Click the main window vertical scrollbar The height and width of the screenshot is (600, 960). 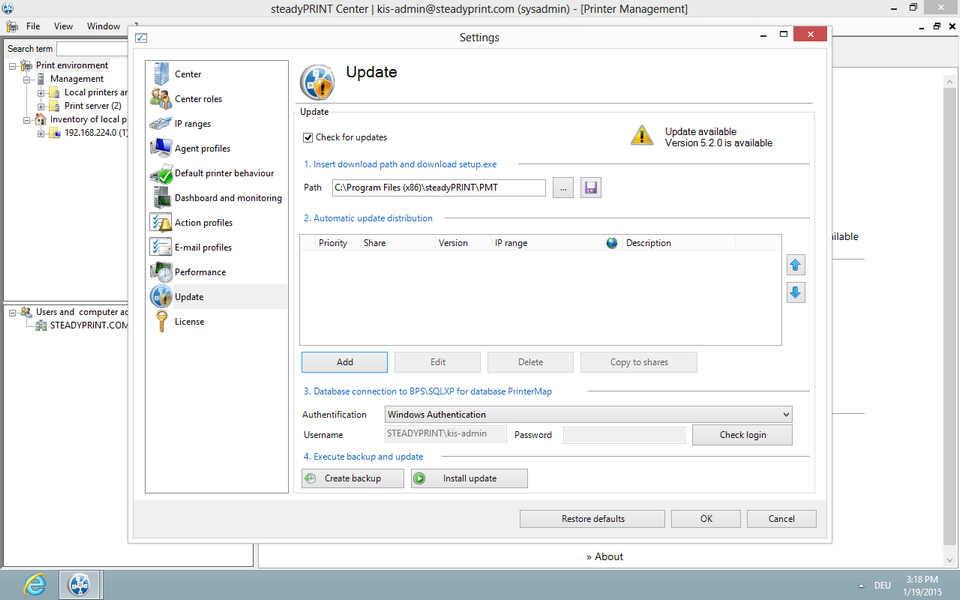950,318
